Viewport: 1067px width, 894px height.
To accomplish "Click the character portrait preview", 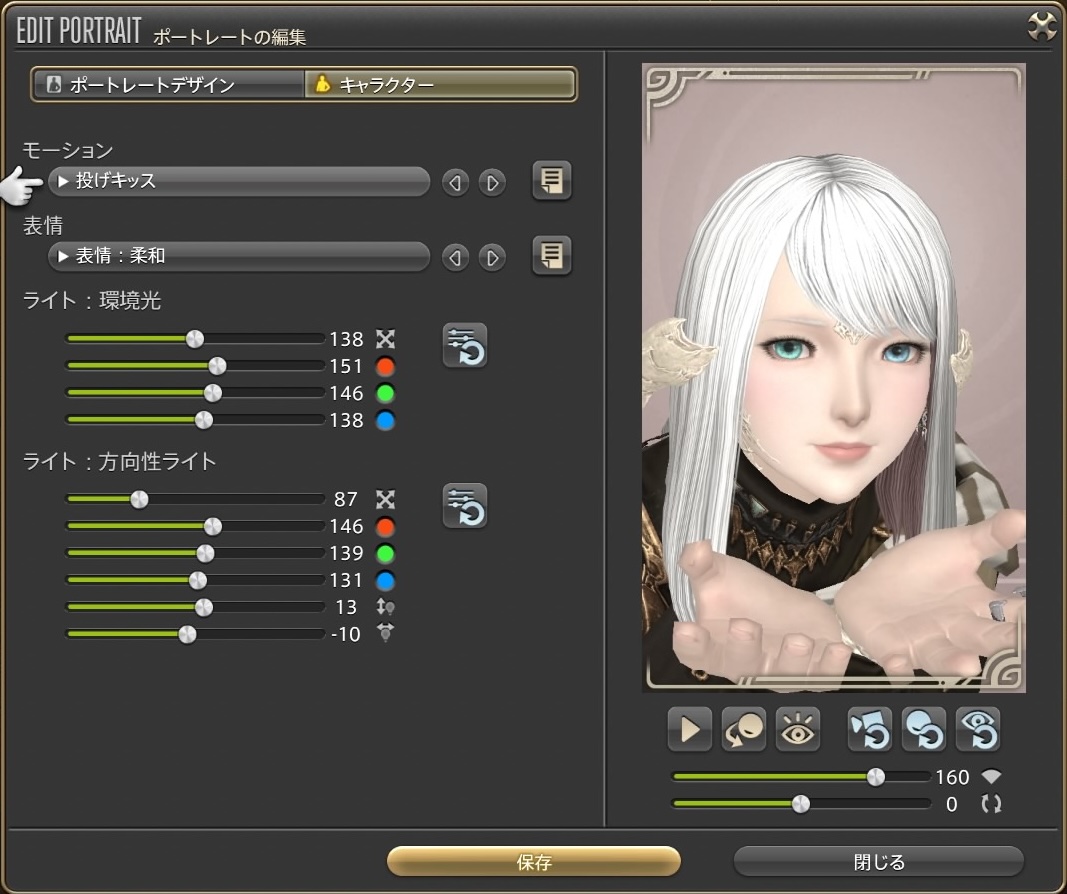I will pyautogui.click(x=833, y=380).
